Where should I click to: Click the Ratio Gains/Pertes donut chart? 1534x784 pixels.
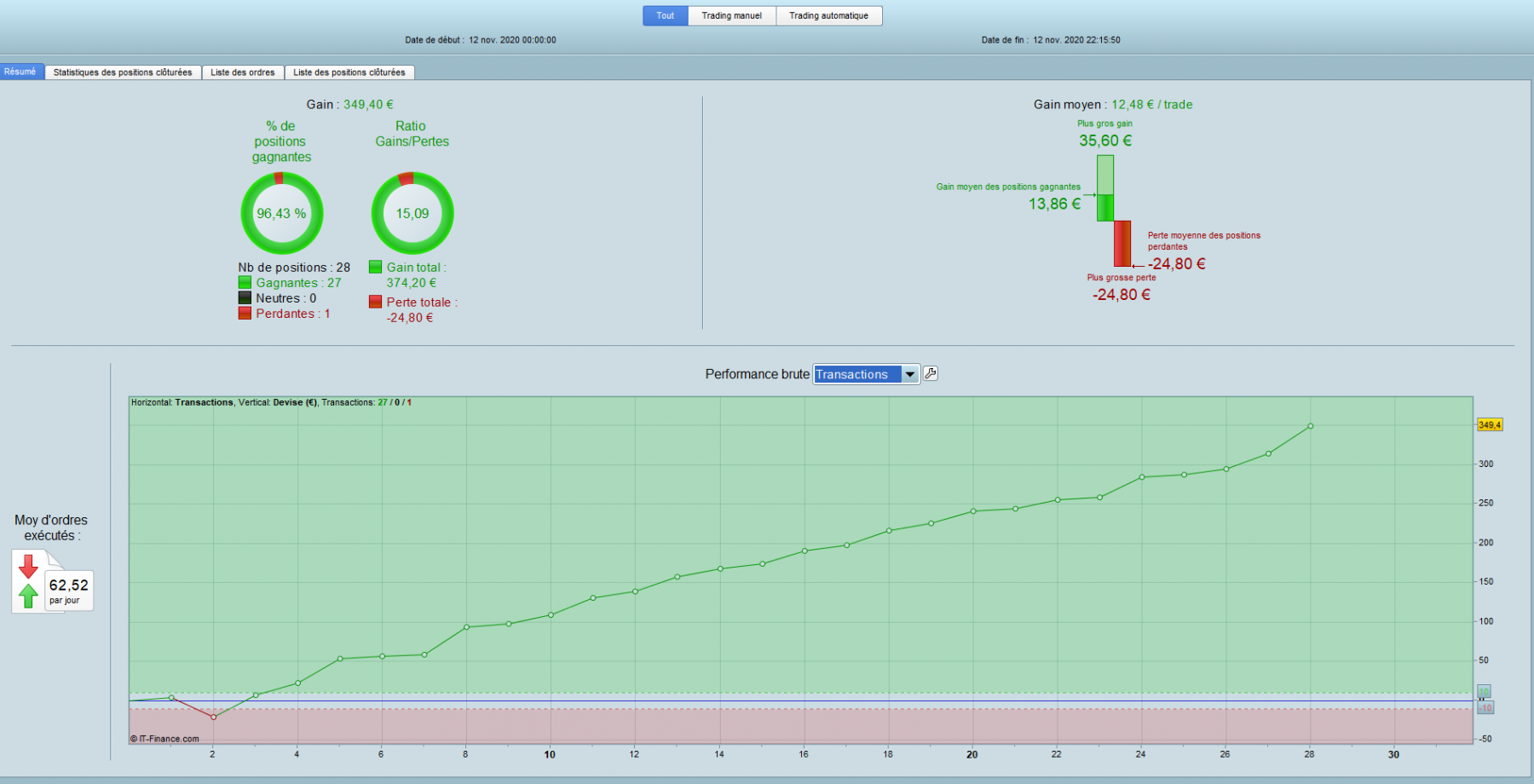[x=412, y=213]
